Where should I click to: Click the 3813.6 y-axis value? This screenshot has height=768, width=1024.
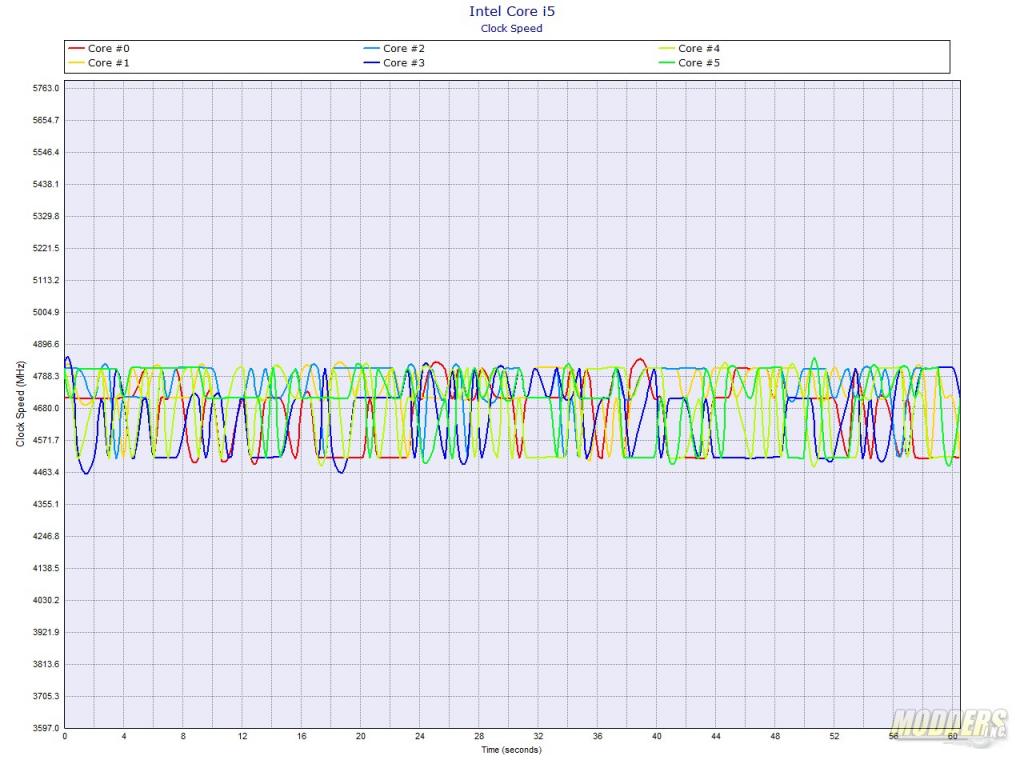(46, 664)
